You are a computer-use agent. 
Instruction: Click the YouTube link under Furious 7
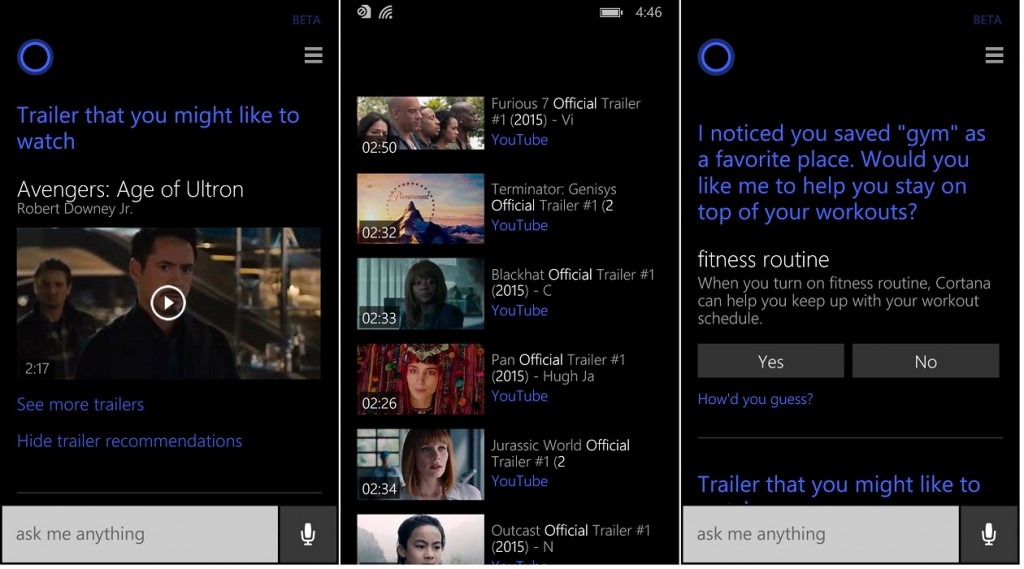point(519,140)
